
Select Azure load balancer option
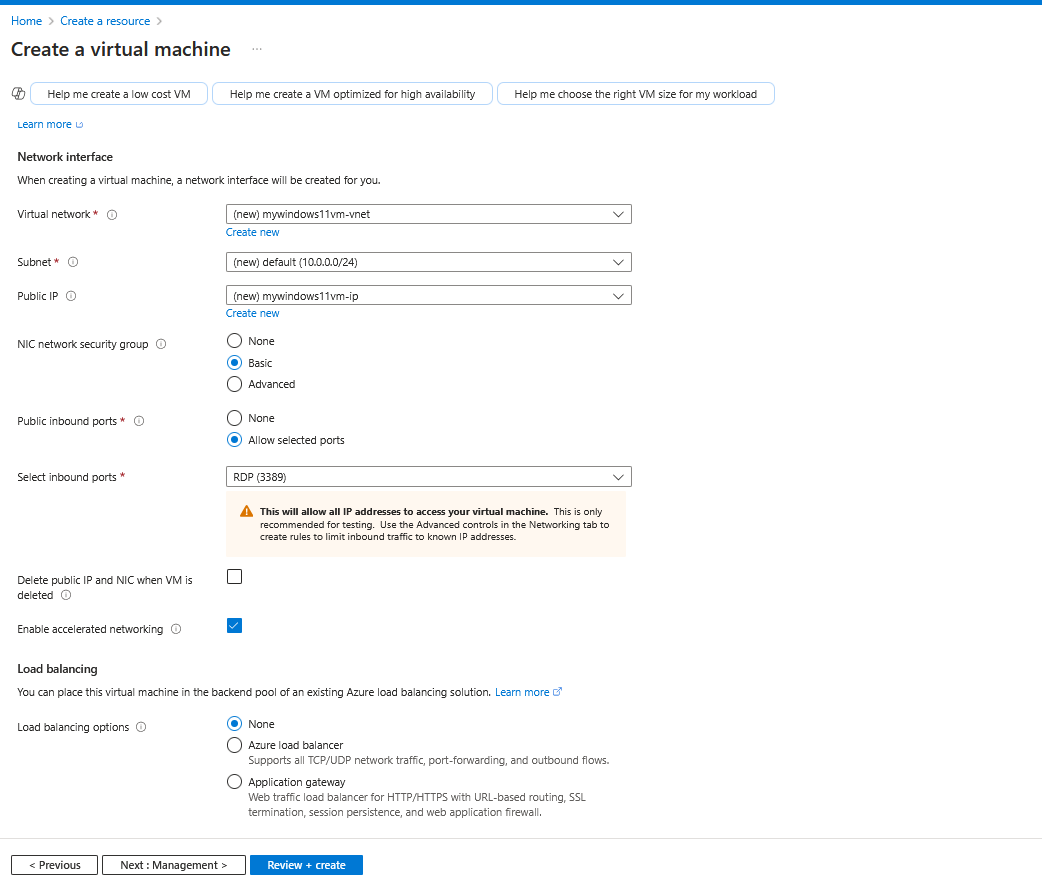point(235,745)
